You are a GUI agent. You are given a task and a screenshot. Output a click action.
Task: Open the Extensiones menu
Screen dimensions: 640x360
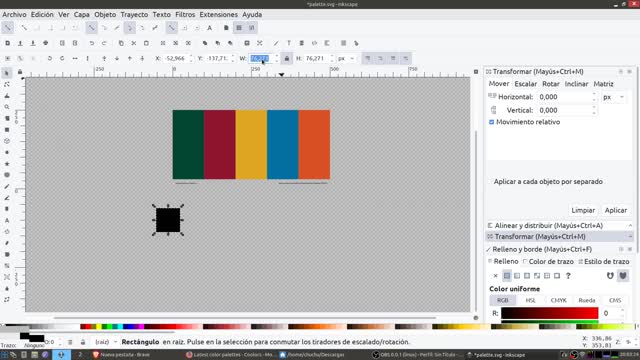(x=218, y=14)
